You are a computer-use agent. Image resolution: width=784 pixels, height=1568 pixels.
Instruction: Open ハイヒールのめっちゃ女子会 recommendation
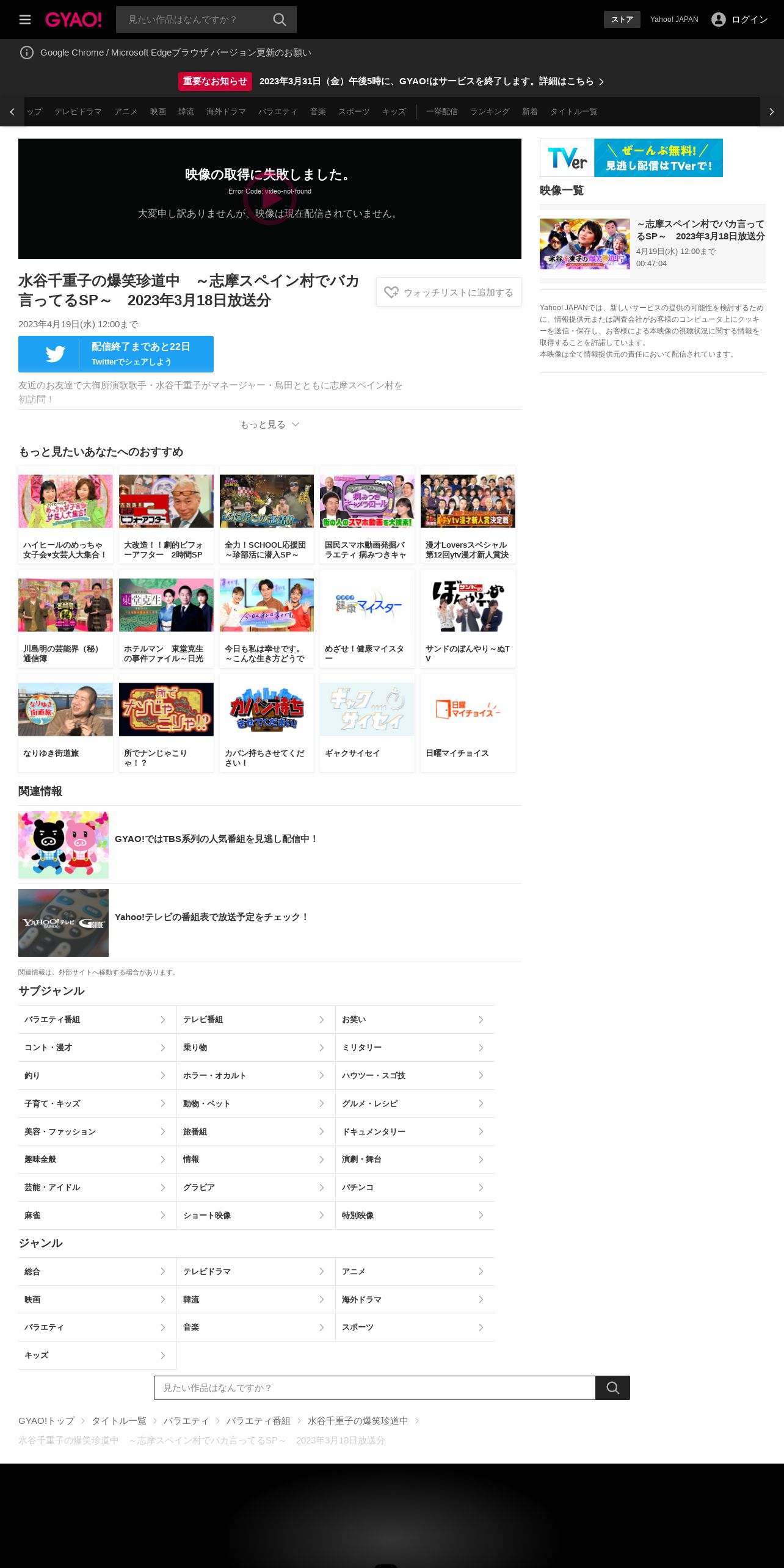pos(65,515)
